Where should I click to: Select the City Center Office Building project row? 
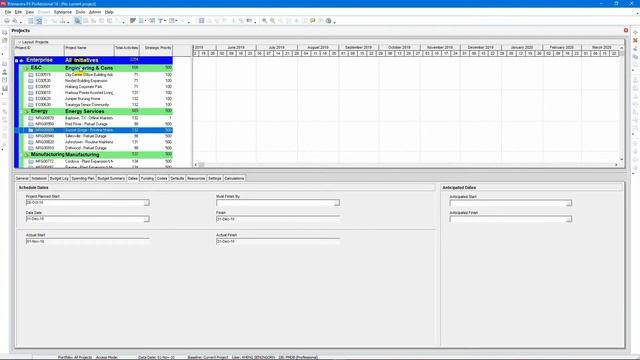(98, 75)
